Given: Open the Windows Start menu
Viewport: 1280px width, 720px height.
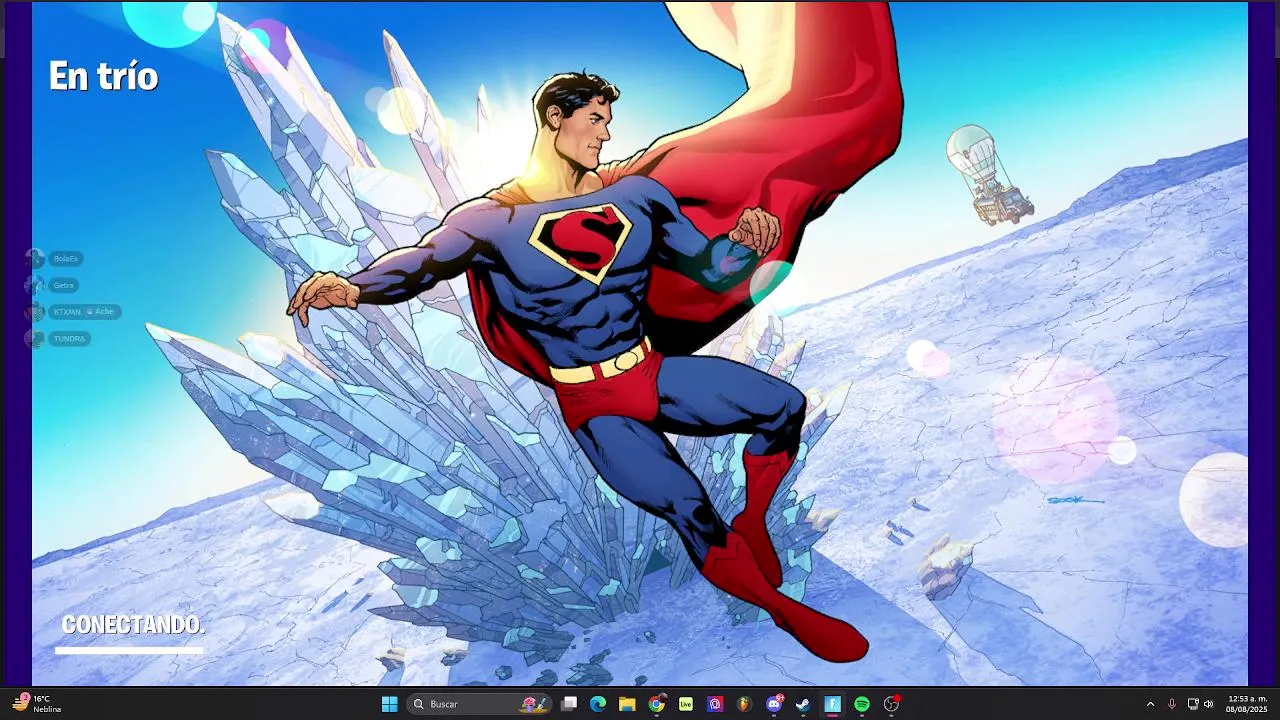Looking at the screenshot, I should pyautogui.click(x=390, y=704).
